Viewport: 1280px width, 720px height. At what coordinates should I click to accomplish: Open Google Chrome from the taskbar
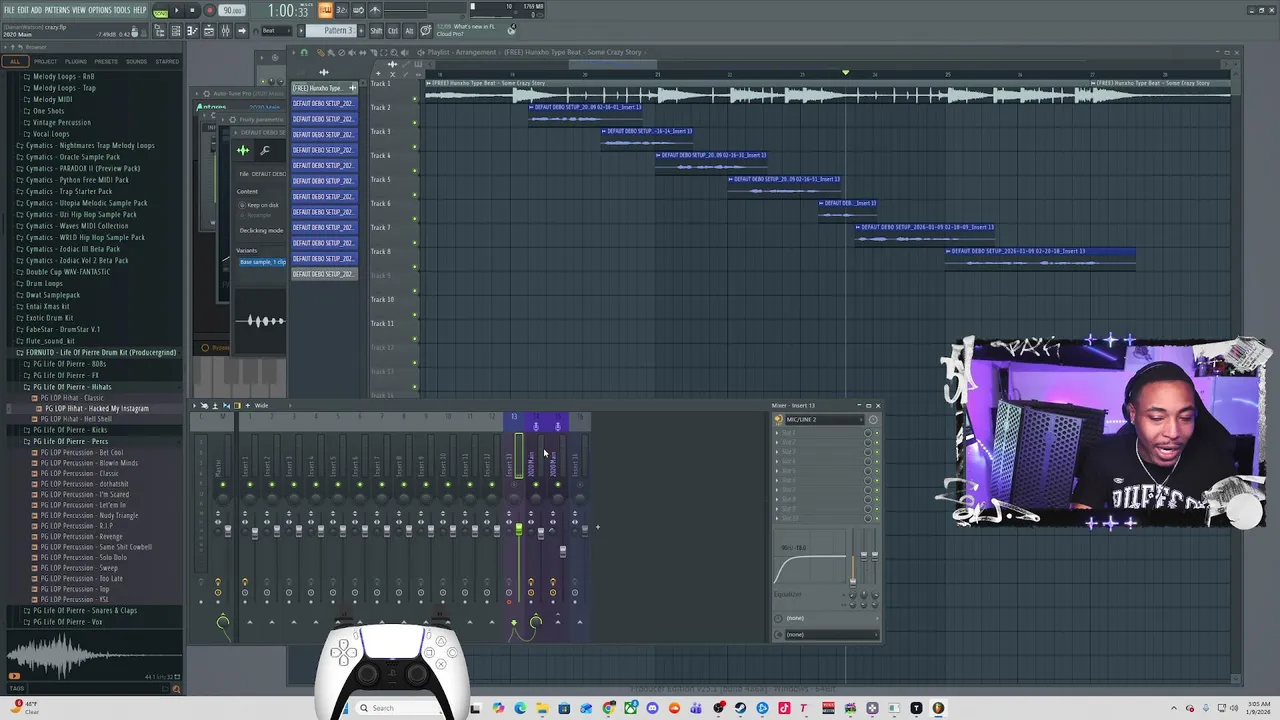click(x=609, y=708)
